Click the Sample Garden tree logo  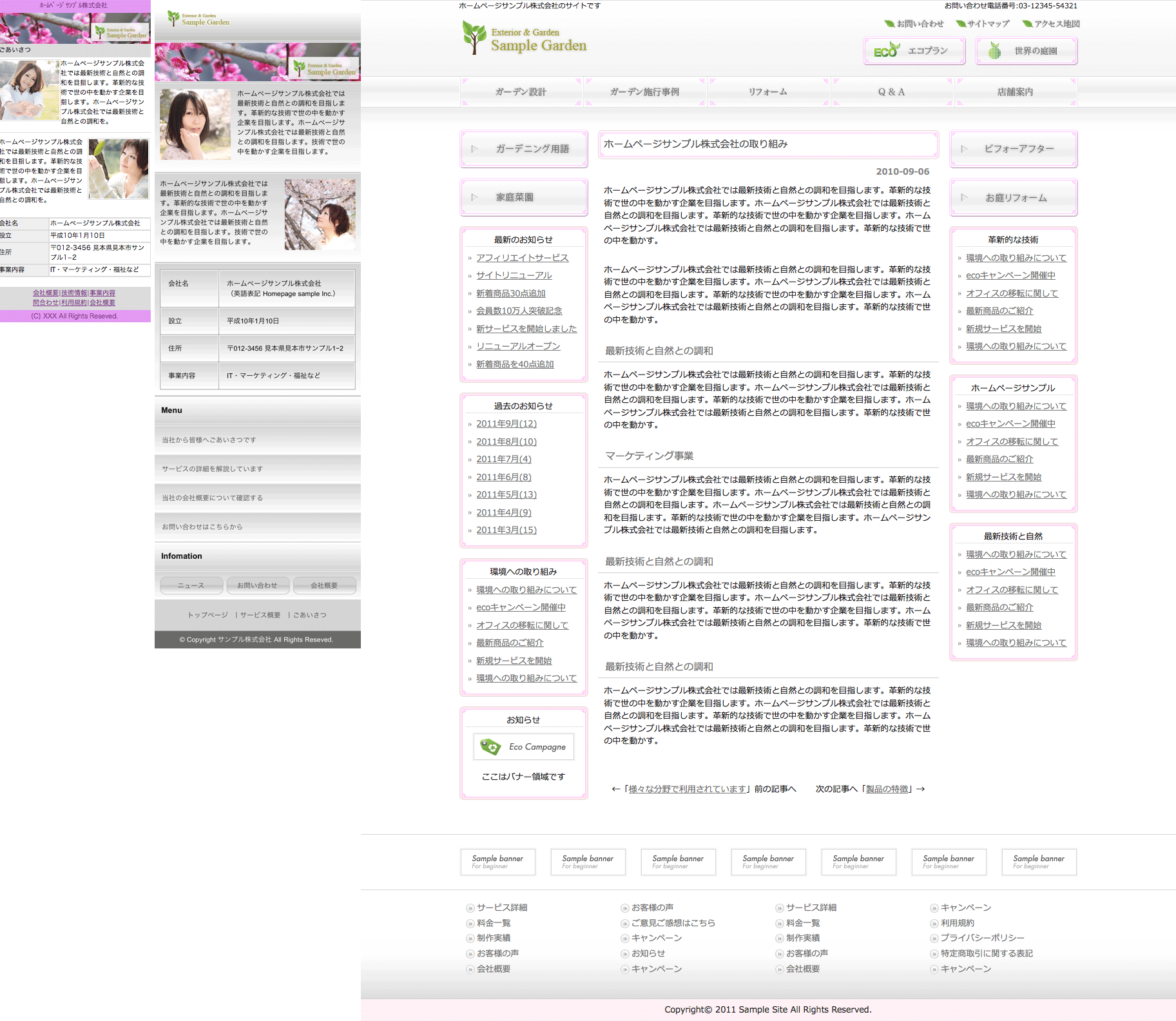(474, 37)
